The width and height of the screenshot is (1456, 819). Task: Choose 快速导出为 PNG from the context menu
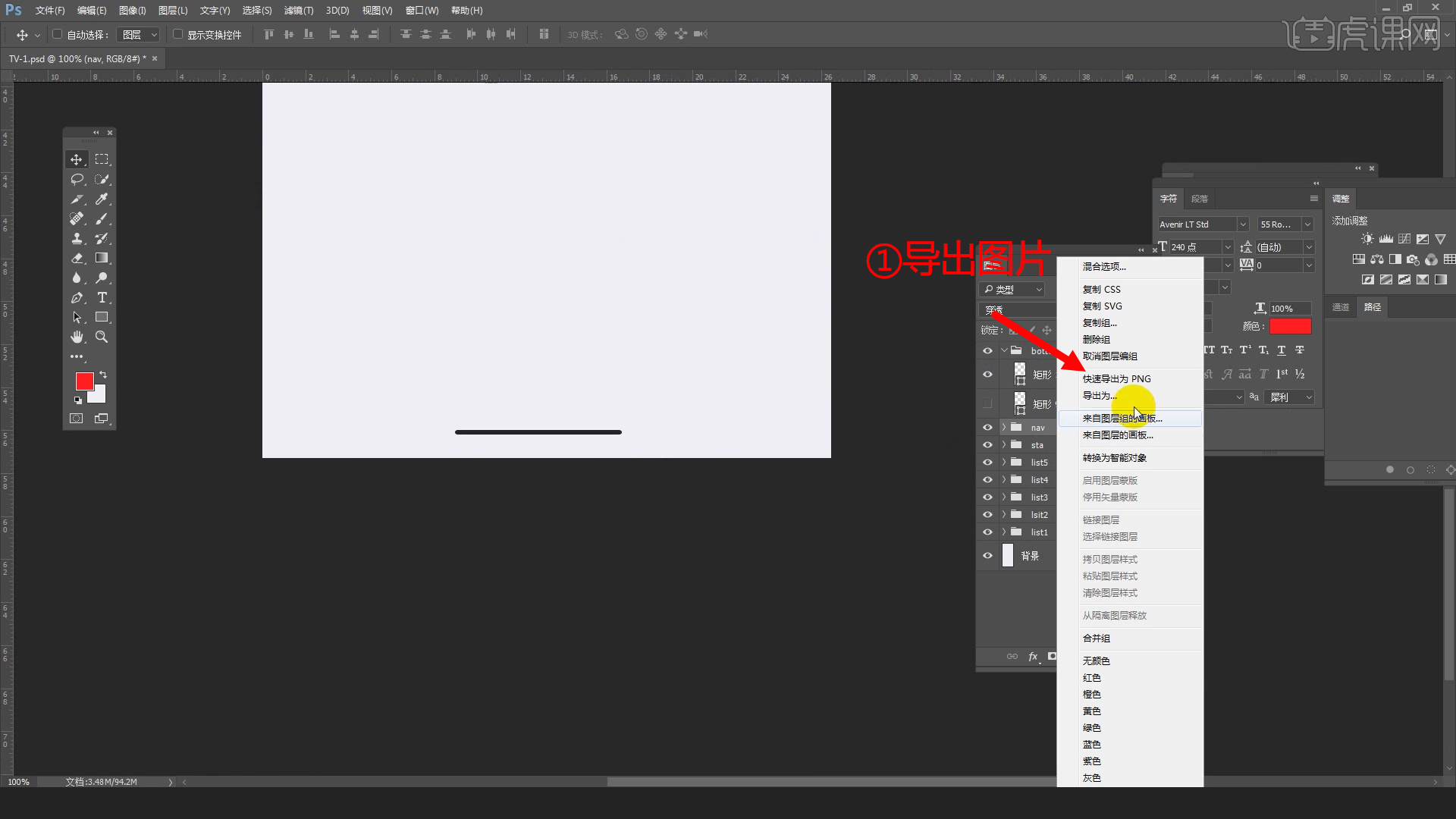click(x=1116, y=378)
